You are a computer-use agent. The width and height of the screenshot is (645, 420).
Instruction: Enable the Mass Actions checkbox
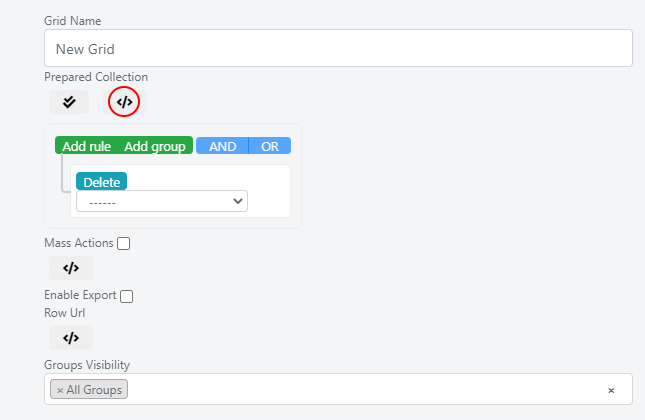pos(123,244)
